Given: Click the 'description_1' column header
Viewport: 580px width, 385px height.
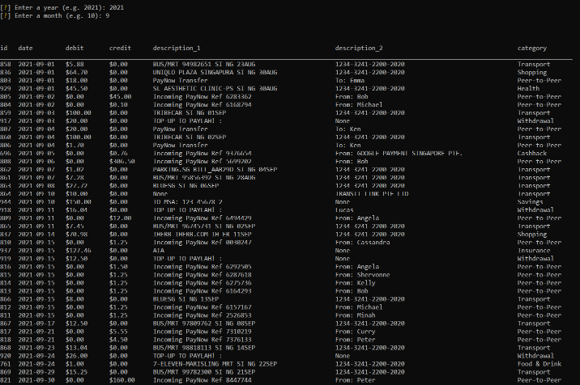Looking at the screenshot, I should click(176, 48).
